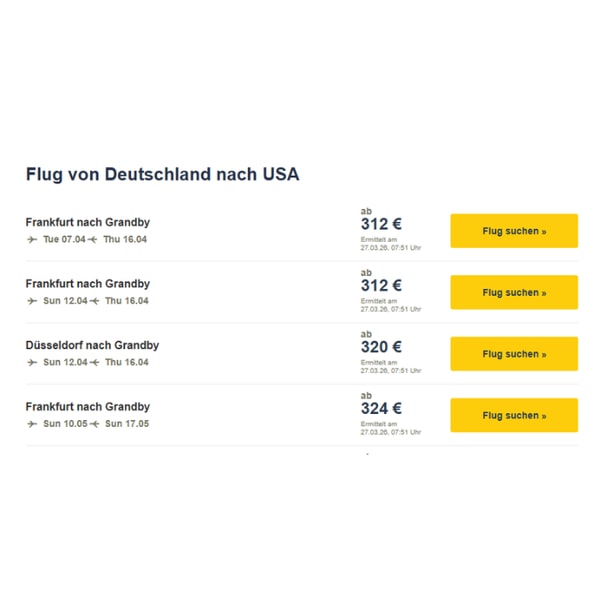Click the Flug von Deutschland nach USA heading

[x=162, y=174]
